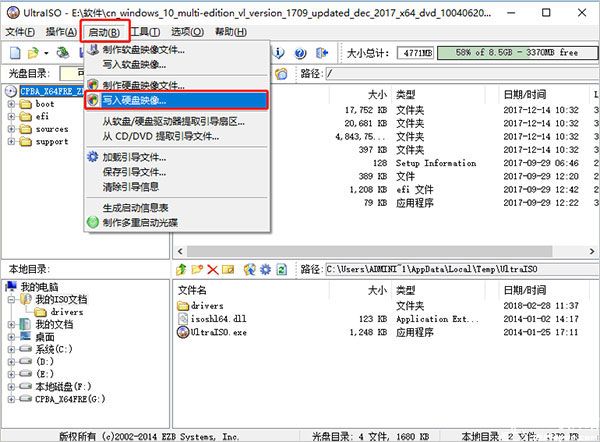600x442 pixels.
Task: Click the New file toolbar icon
Action: 15,52
